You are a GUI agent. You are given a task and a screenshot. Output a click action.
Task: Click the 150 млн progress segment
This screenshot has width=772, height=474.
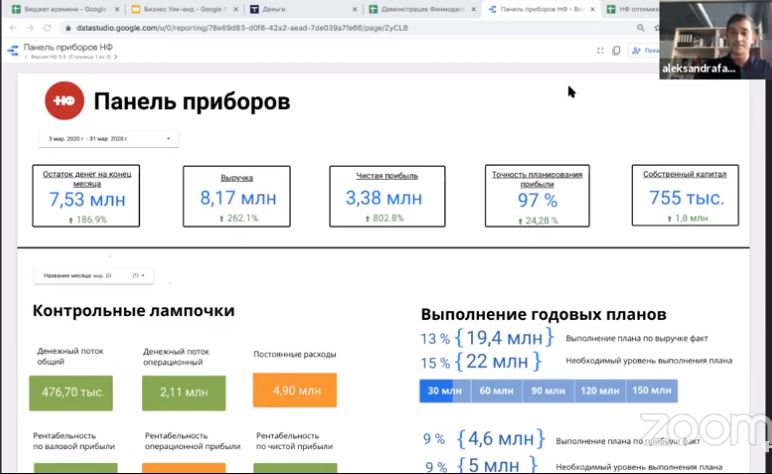[x=651, y=391]
